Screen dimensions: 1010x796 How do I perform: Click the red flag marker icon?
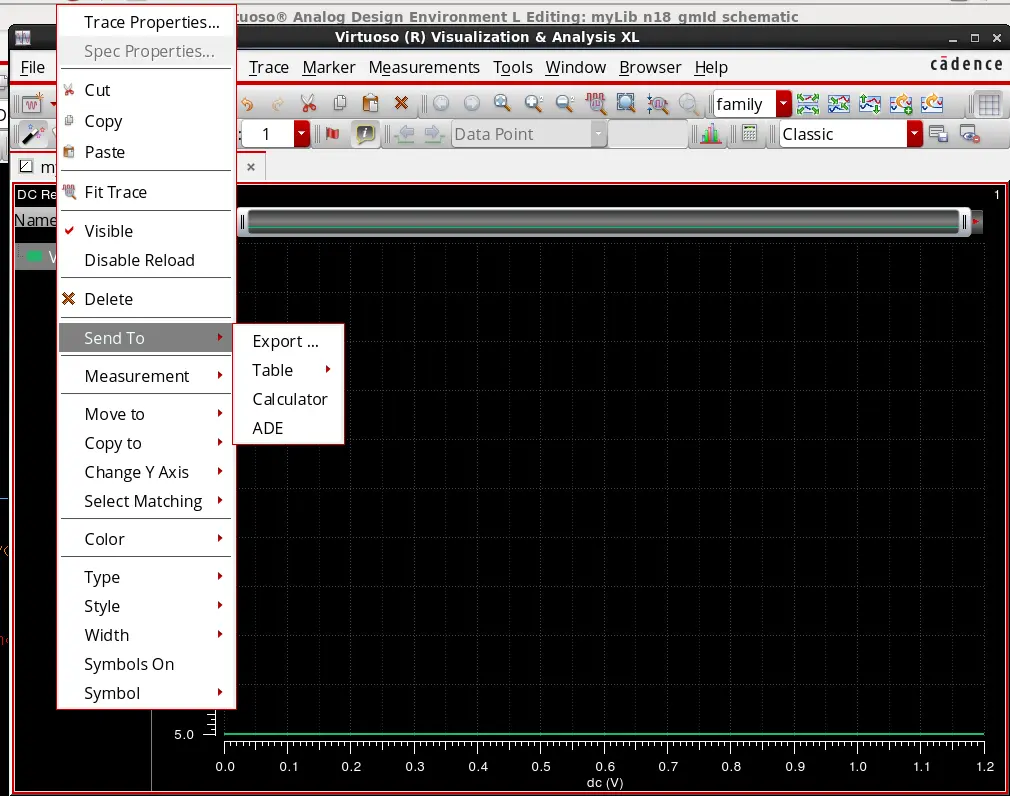332,134
